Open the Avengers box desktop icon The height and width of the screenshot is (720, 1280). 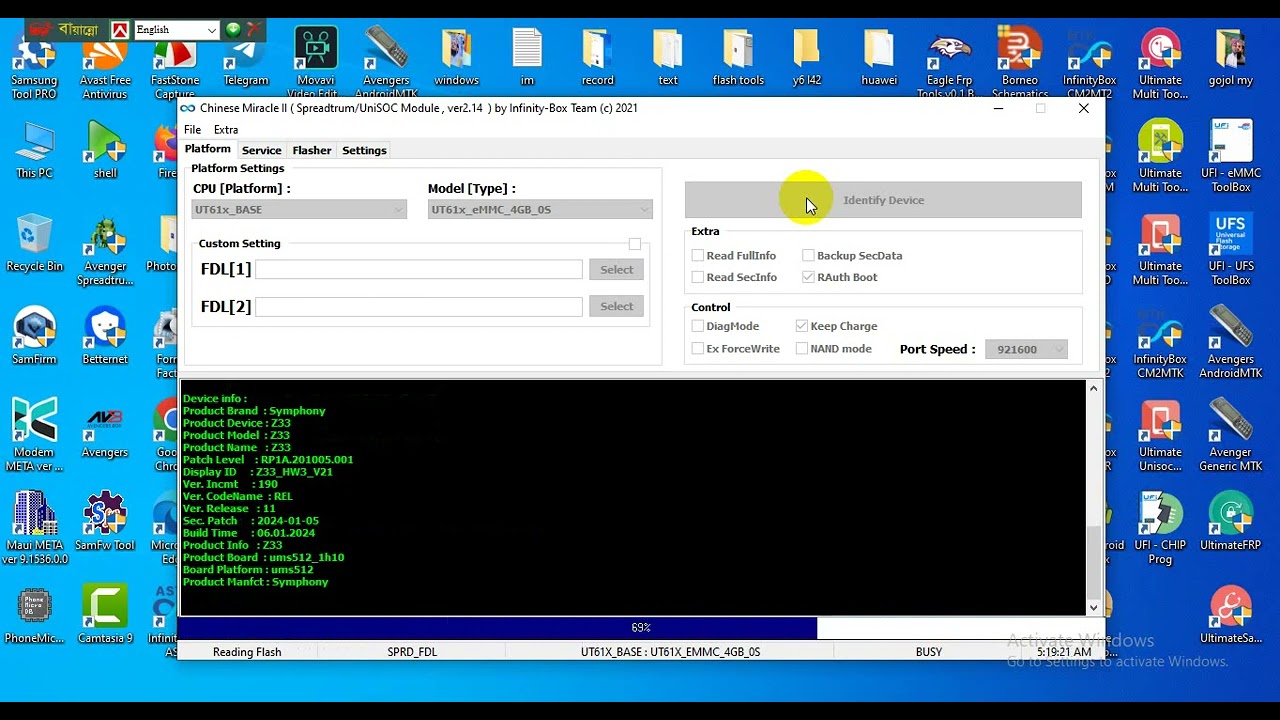tap(105, 429)
